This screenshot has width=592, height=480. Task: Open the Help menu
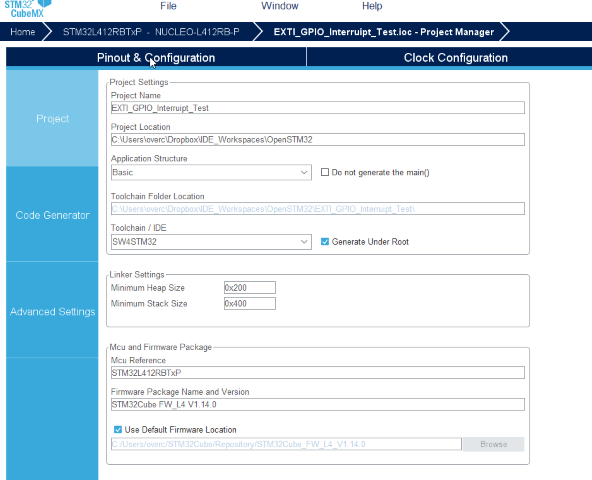[x=372, y=6]
